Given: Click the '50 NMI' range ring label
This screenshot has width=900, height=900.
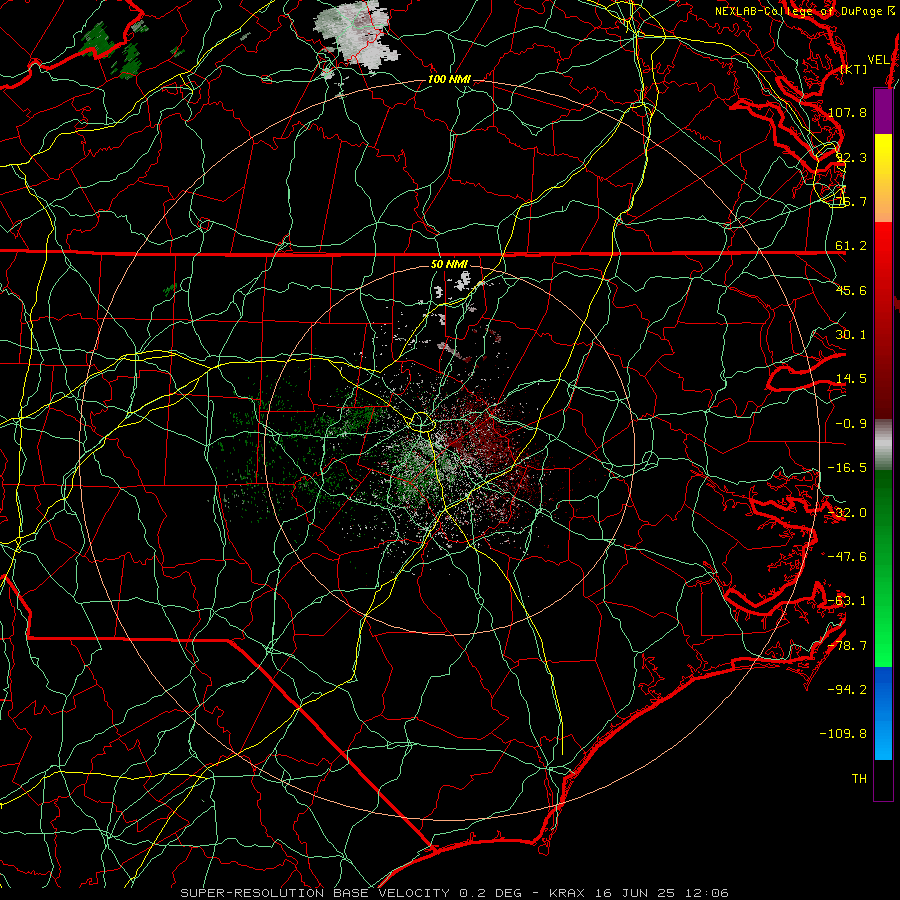Looking at the screenshot, I should pyautogui.click(x=449, y=264).
